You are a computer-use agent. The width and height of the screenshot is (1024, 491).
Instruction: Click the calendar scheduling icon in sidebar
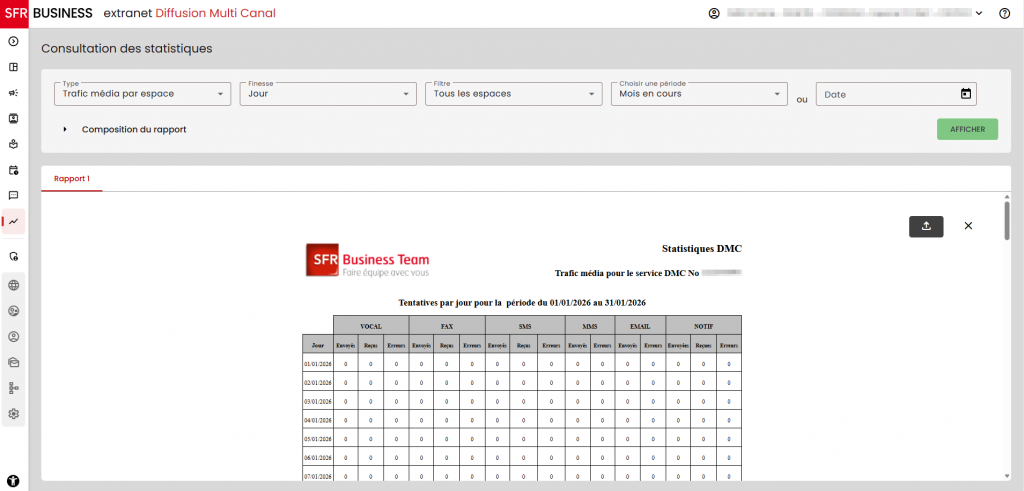(14, 170)
